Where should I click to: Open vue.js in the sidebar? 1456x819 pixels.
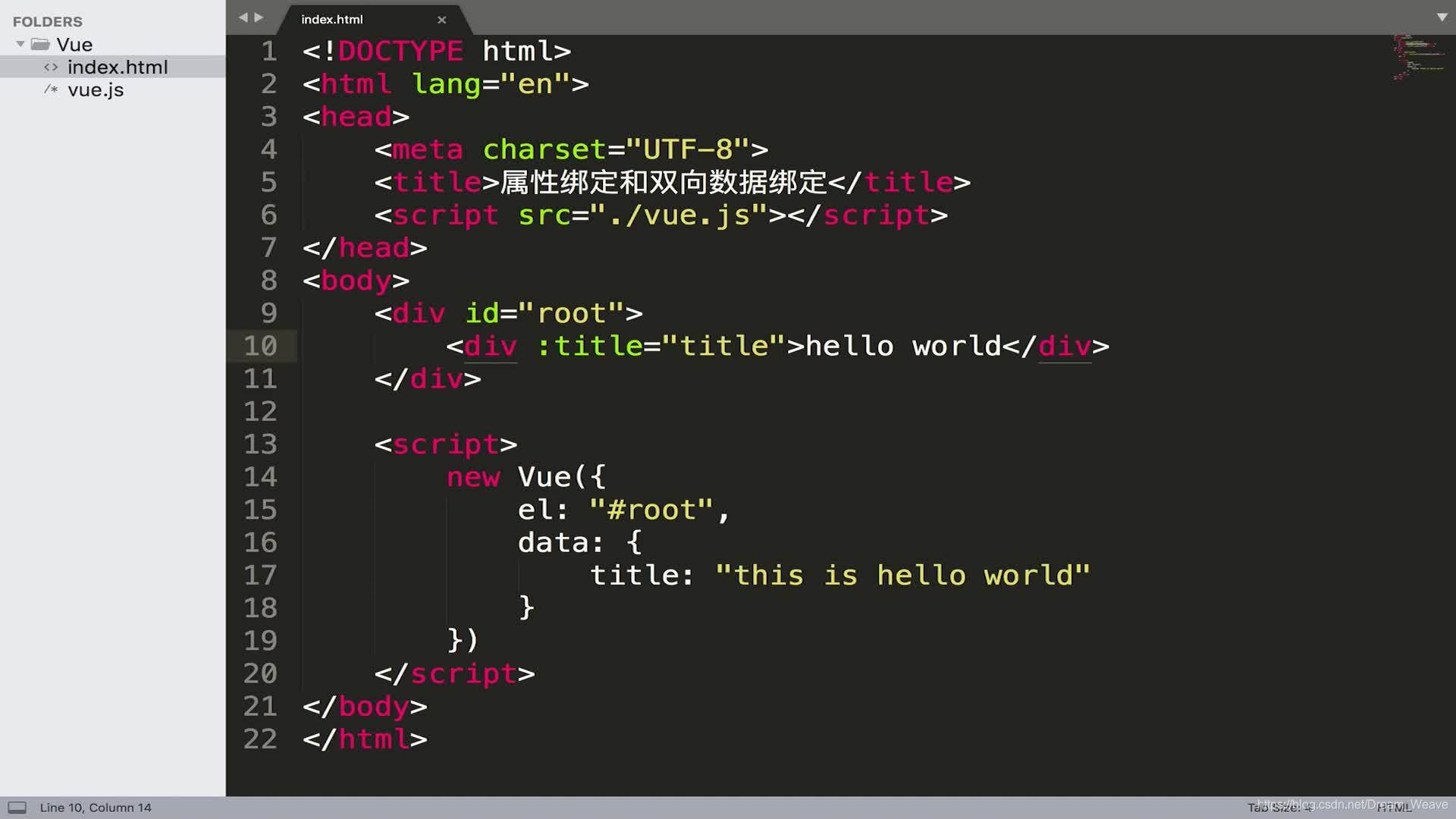(x=96, y=89)
